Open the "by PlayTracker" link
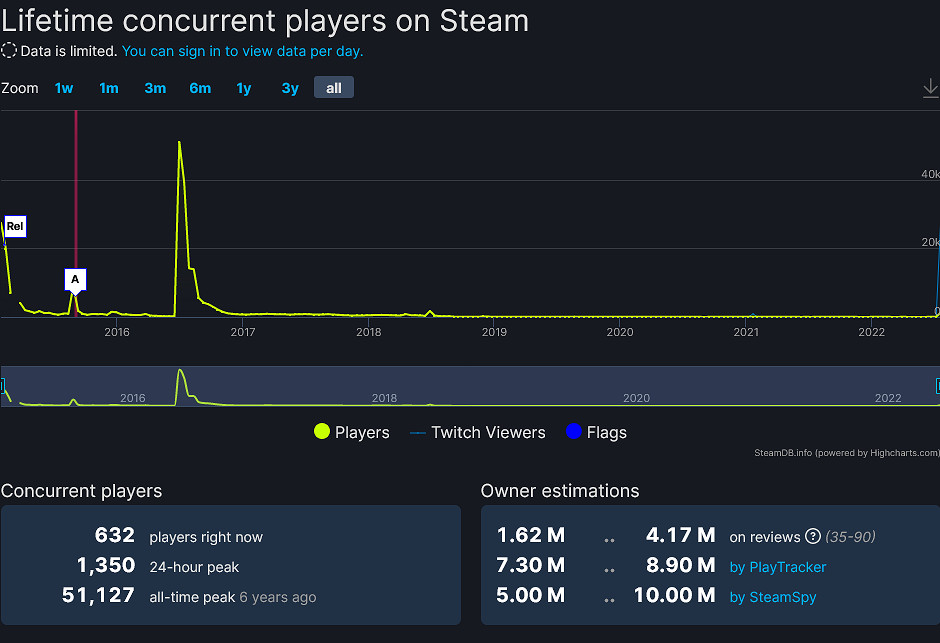 click(x=777, y=567)
